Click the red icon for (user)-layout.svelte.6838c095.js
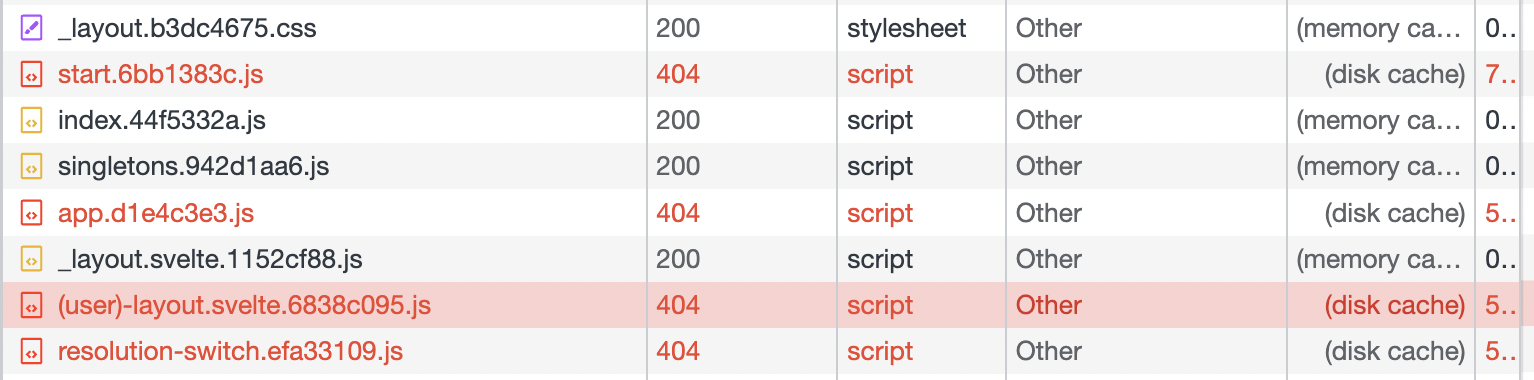 [31, 306]
